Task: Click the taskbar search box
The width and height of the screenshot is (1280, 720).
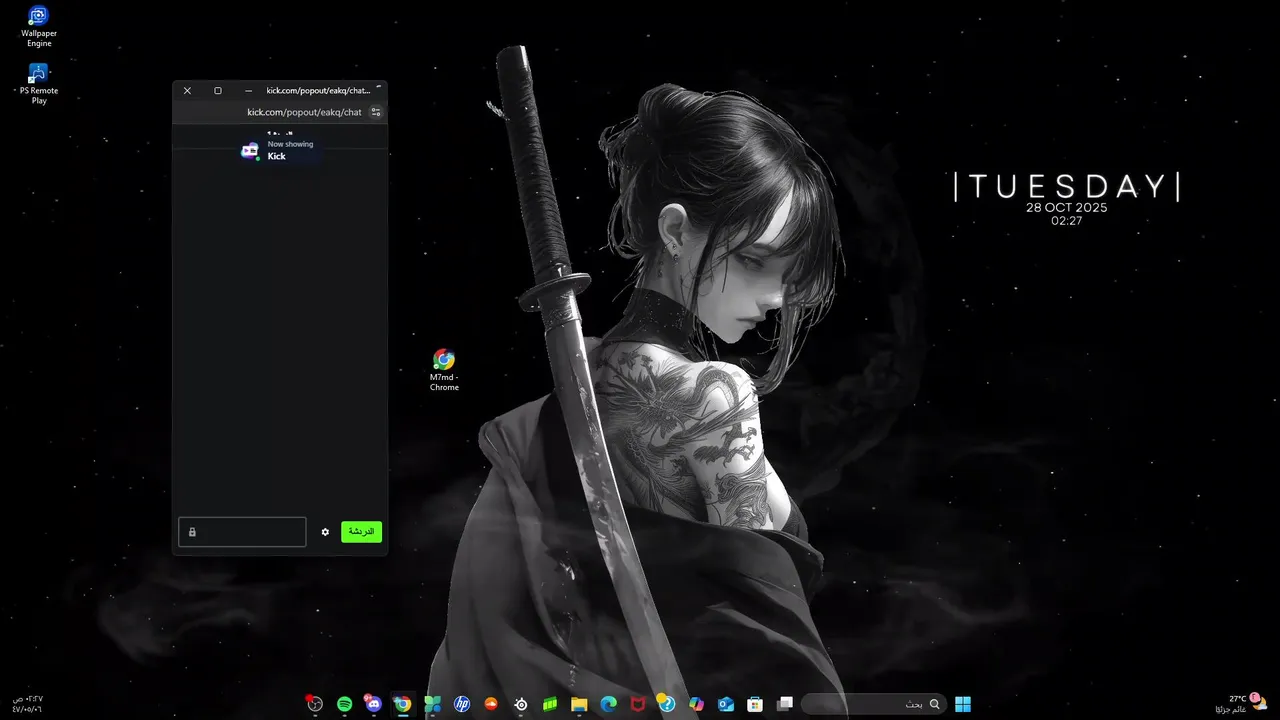Action: [874, 704]
